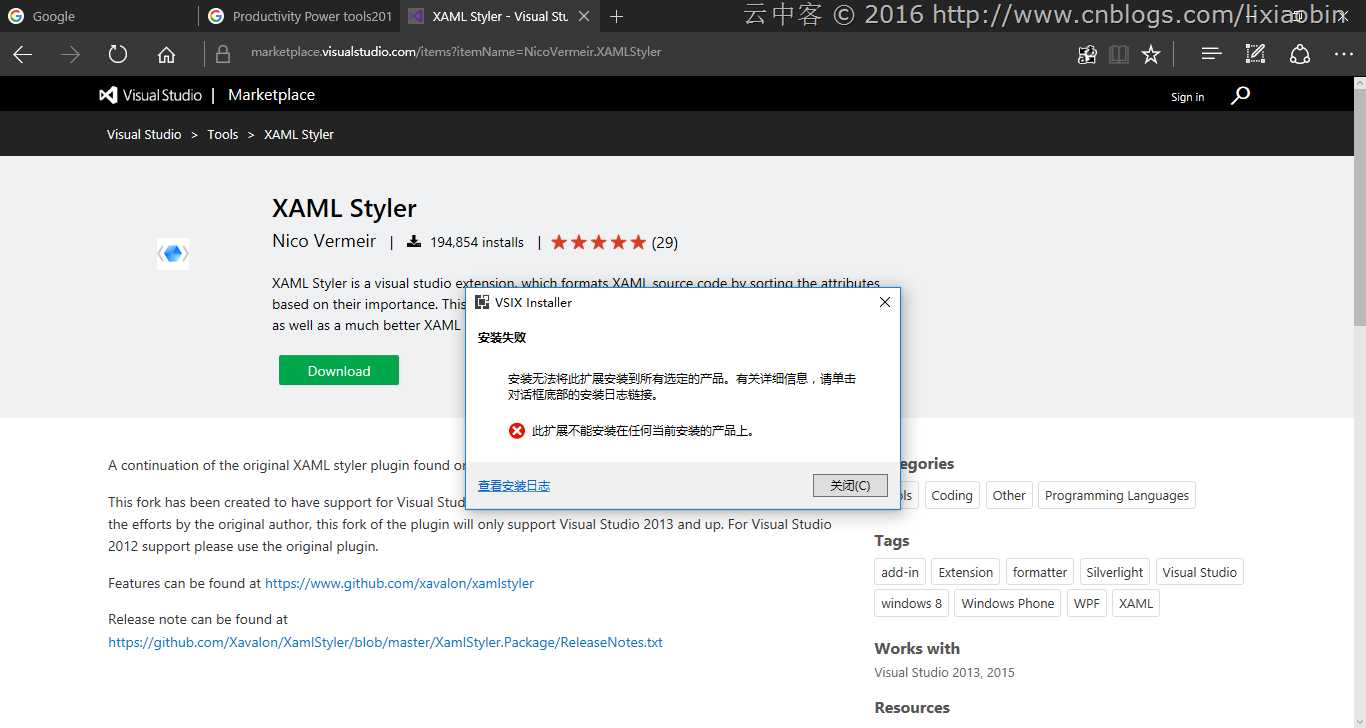Click the installs download icon

[414, 242]
